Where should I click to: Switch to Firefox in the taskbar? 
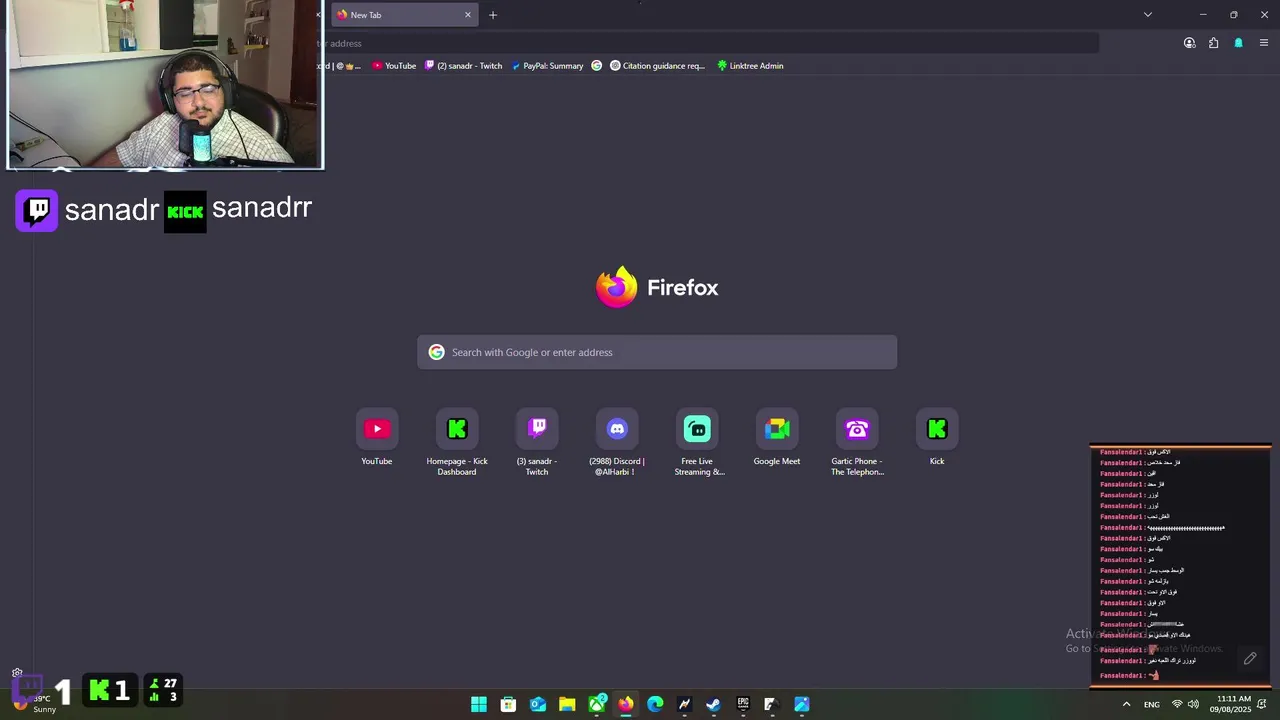tap(626, 704)
